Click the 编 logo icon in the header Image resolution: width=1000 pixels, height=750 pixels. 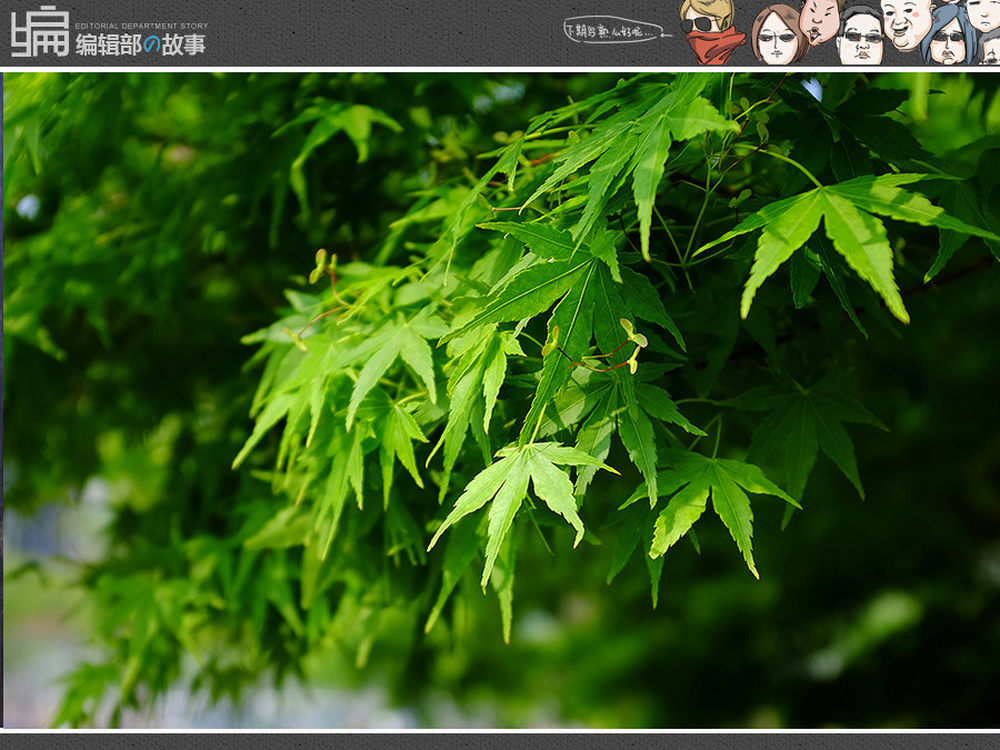pyautogui.click(x=40, y=31)
